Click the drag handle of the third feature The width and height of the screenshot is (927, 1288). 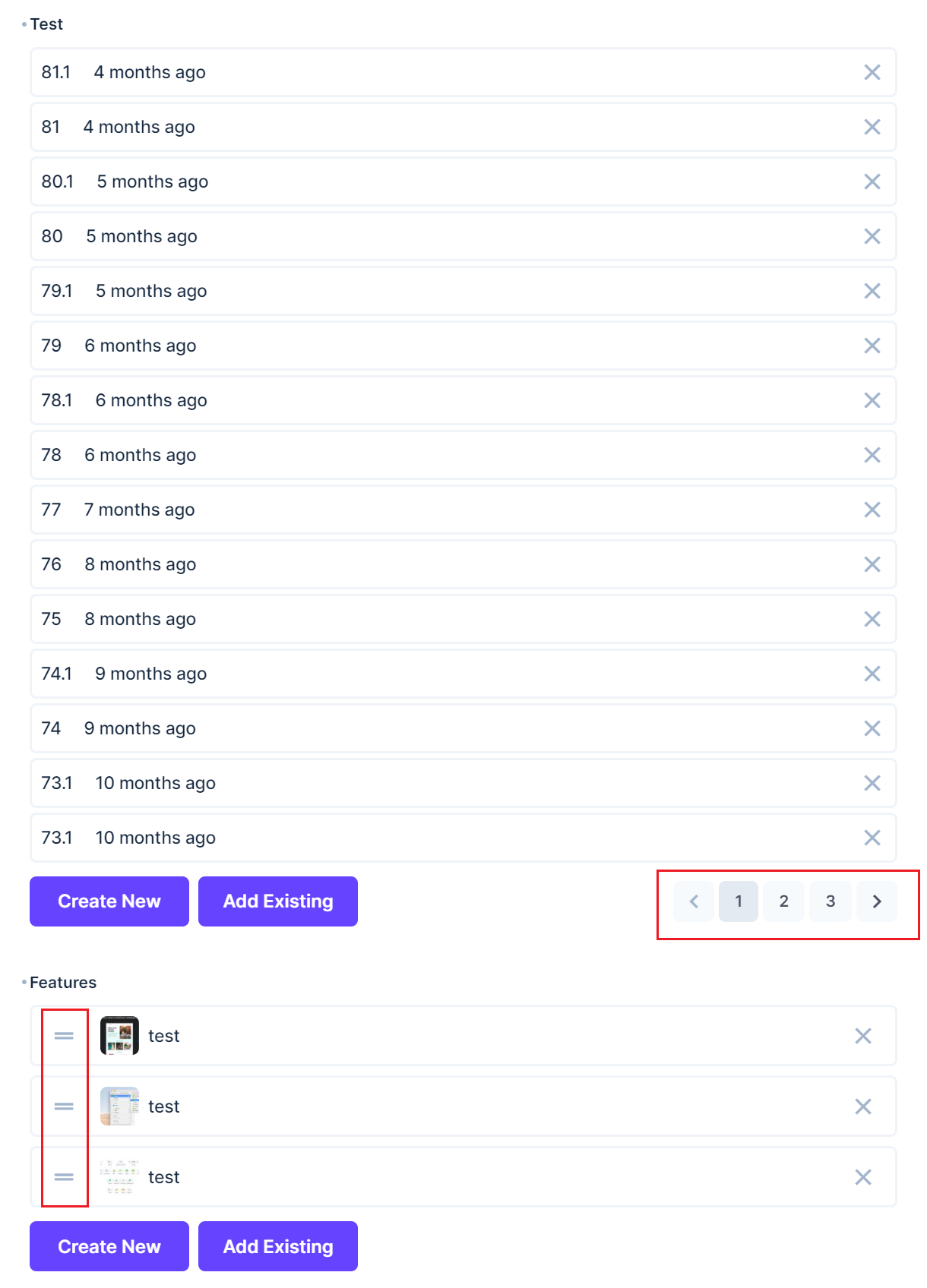point(64,1177)
